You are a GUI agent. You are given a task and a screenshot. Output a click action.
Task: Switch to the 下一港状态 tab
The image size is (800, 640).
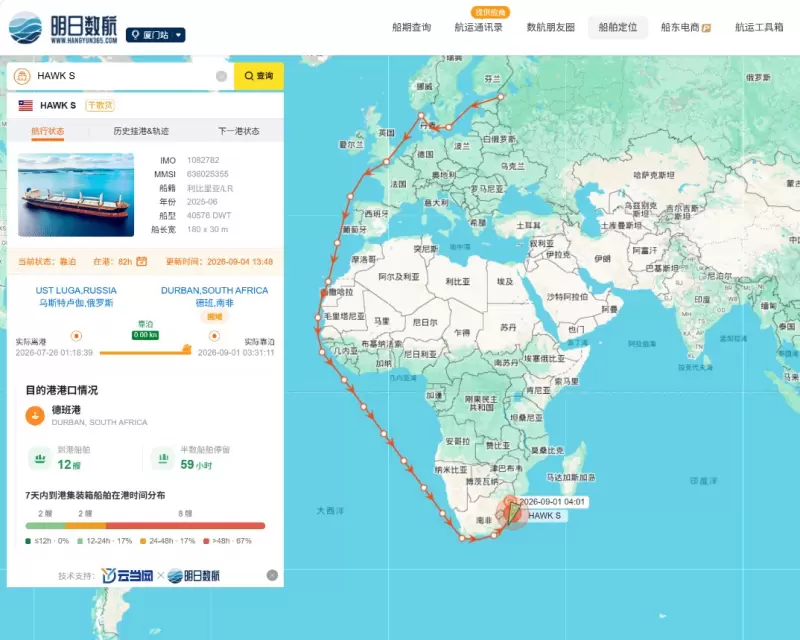pyautogui.click(x=239, y=131)
